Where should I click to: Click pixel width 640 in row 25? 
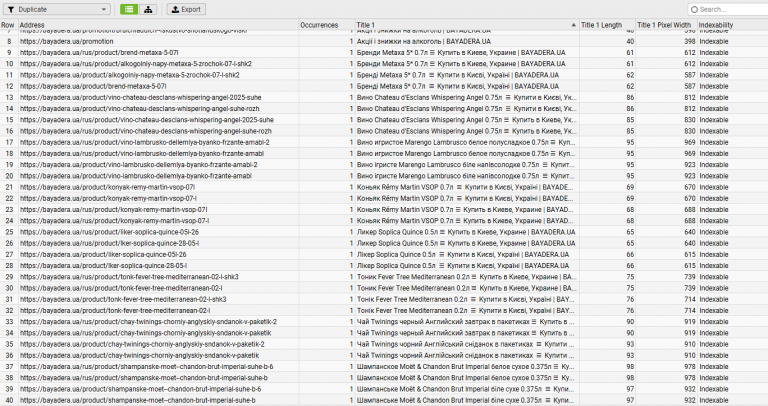click(690, 232)
